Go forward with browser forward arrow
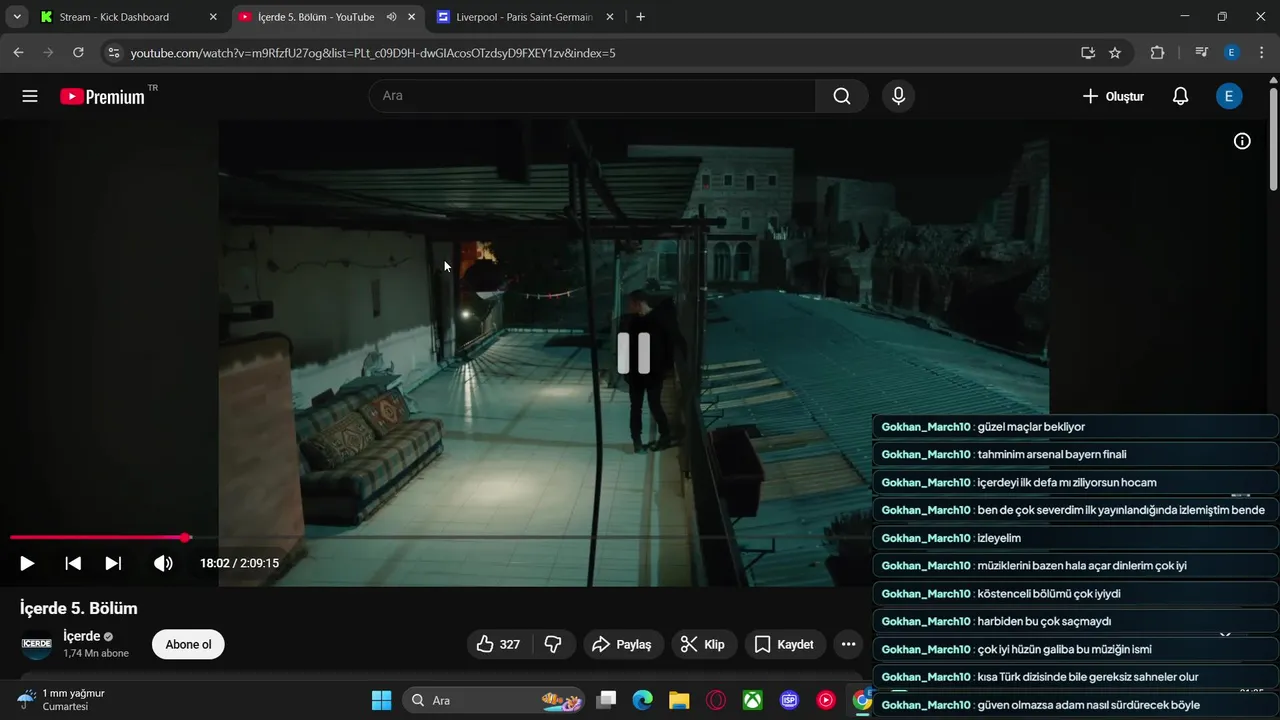This screenshot has width=1280, height=720. coord(48,53)
